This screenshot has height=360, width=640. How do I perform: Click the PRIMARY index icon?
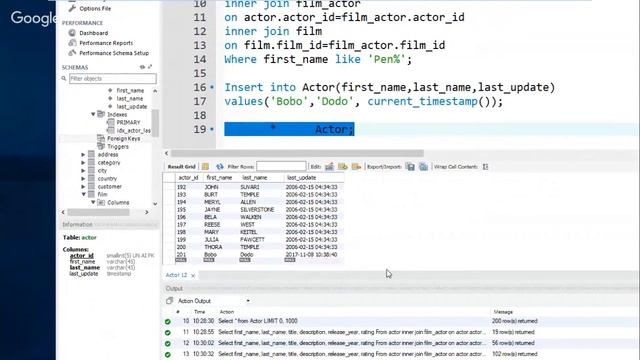110,122
